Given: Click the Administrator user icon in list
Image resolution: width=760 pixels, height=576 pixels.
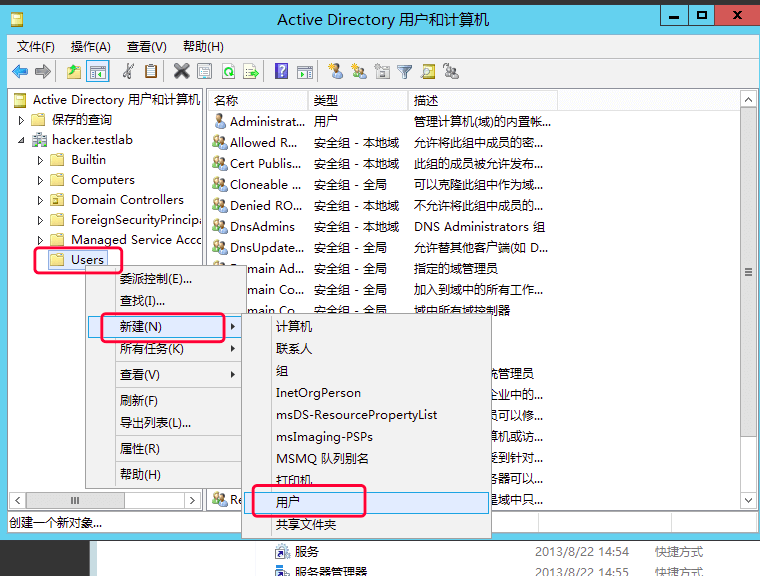Looking at the screenshot, I should coord(220,121).
